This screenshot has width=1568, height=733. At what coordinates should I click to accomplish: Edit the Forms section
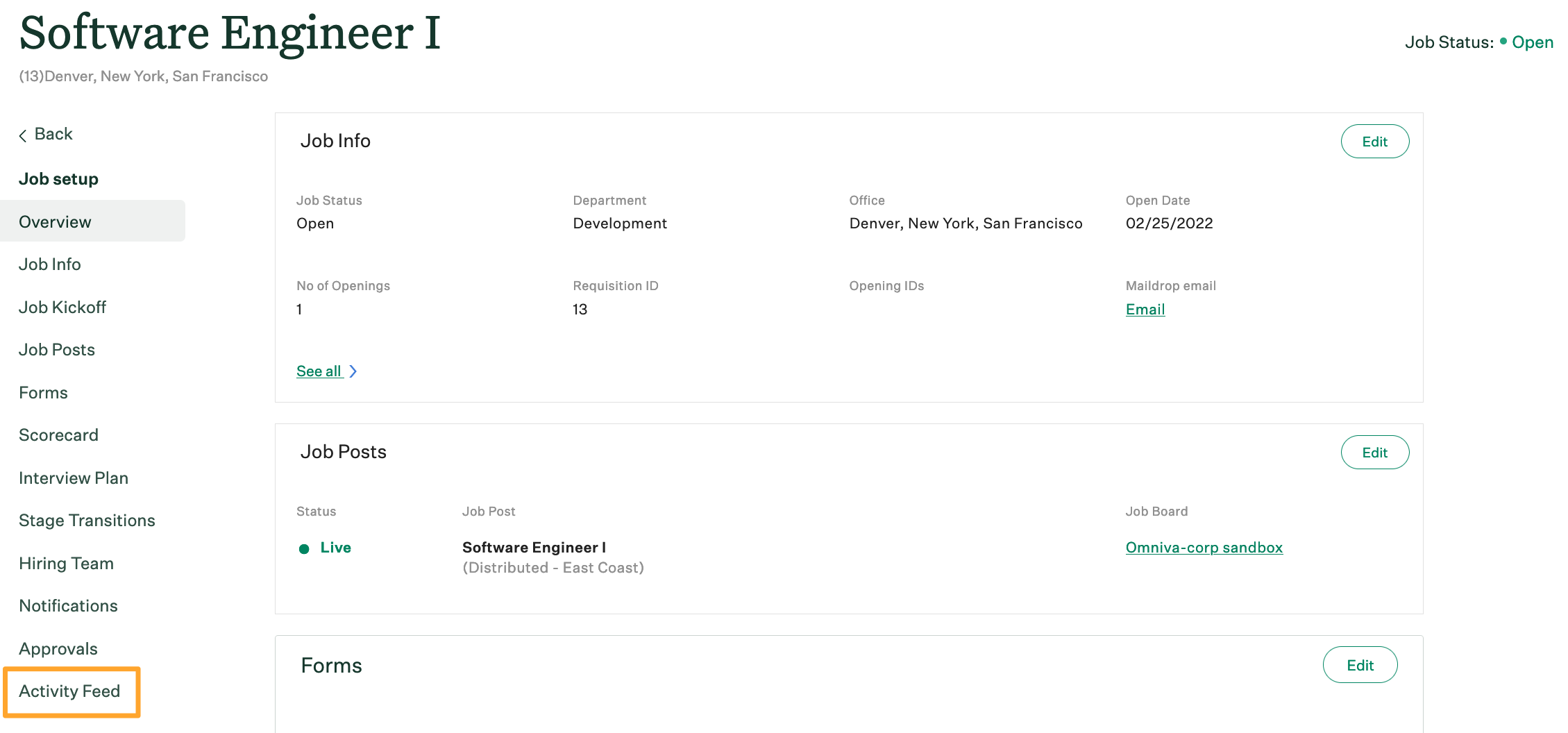coord(1360,664)
